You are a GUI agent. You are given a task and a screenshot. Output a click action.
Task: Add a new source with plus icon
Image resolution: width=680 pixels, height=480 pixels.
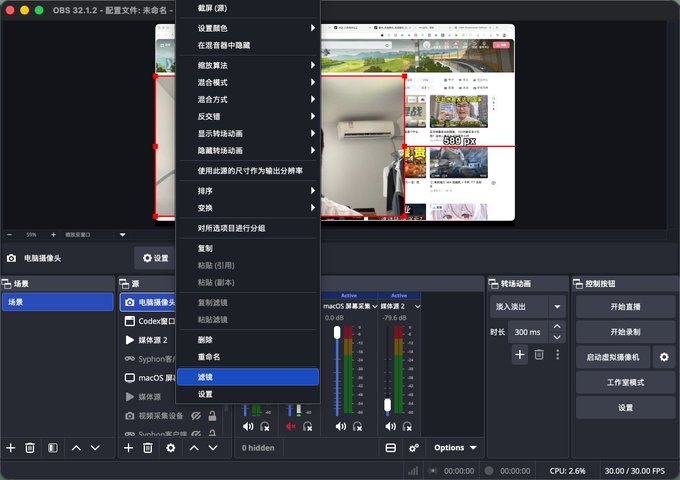pyautogui.click(x=128, y=447)
